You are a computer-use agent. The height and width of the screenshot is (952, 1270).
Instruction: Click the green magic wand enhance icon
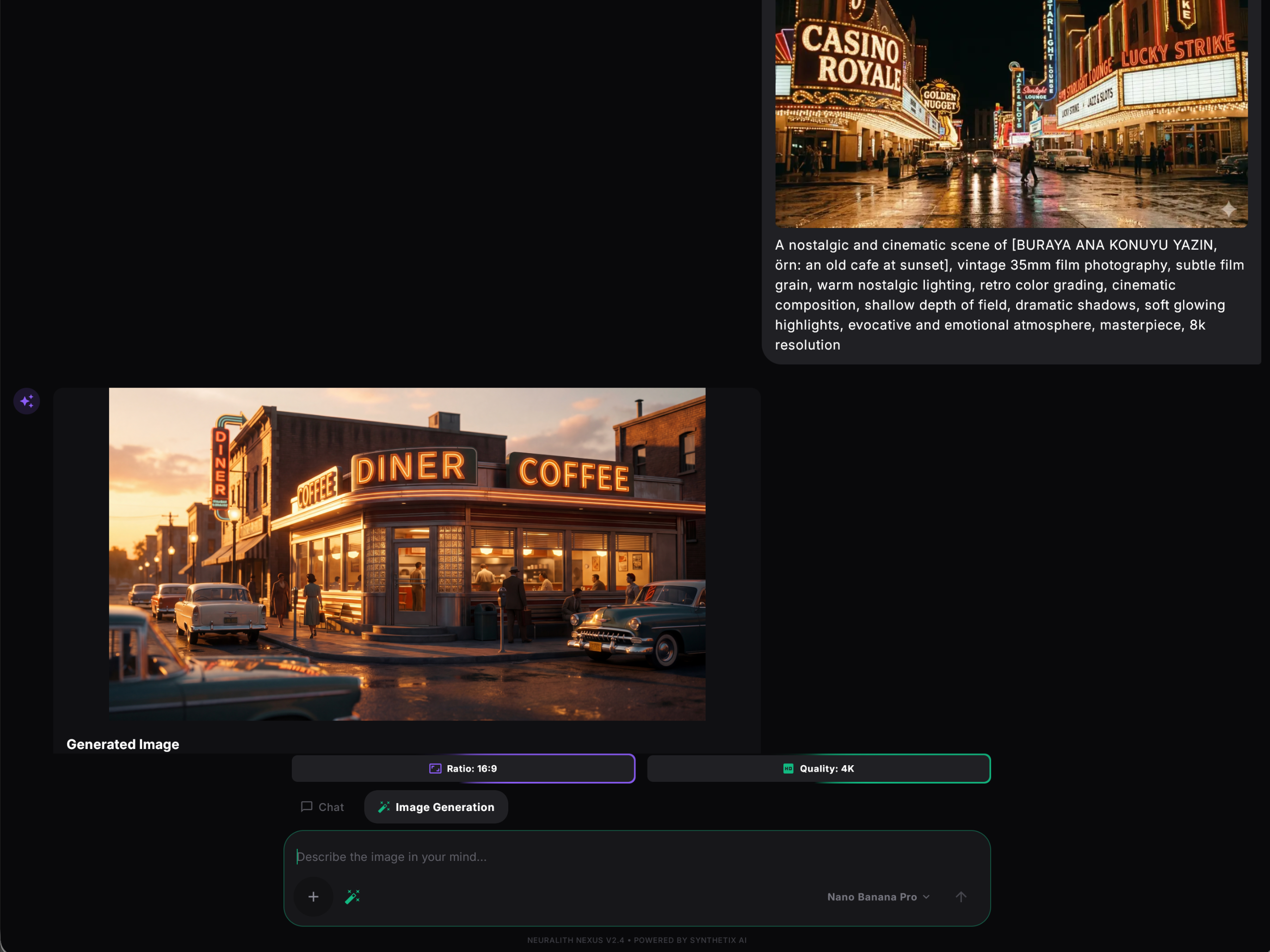[352, 897]
